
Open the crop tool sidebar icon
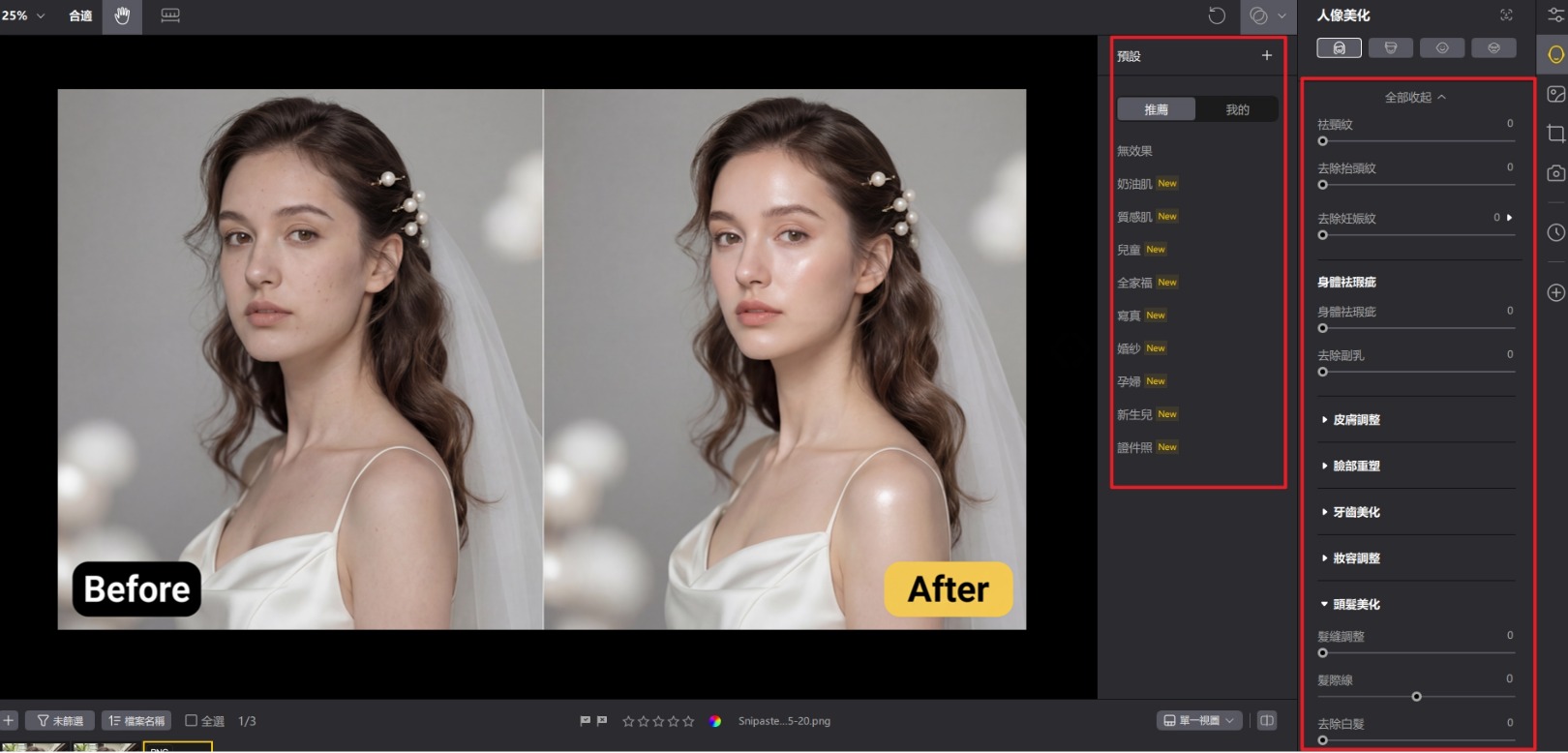coord(1555,133)
